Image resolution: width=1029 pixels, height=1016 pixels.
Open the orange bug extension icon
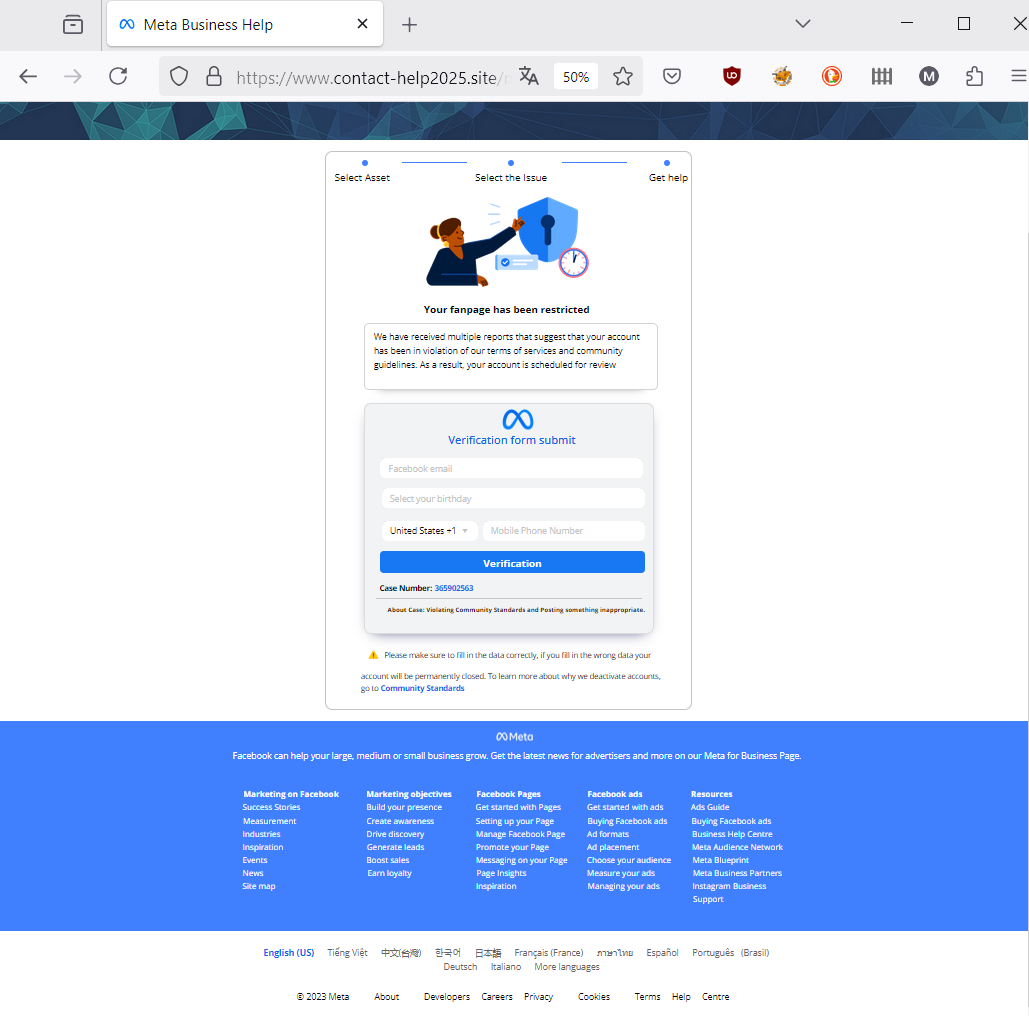click(782, 77)
